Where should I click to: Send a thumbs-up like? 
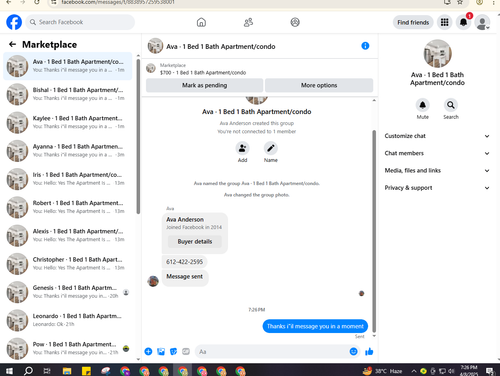point(369,351)
